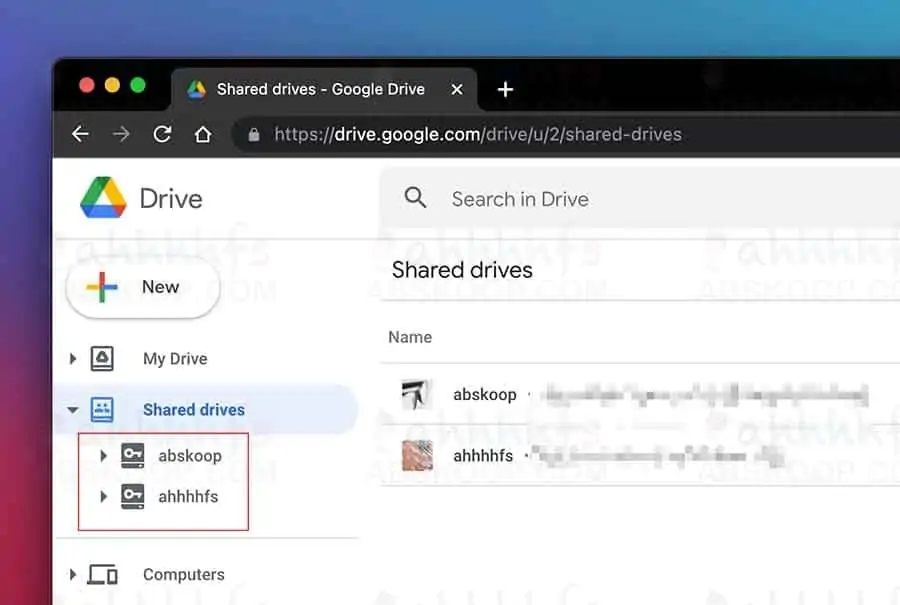Select the ahhhhfs shared drive key icon
The image size is (900, 605).
point(131,496)
